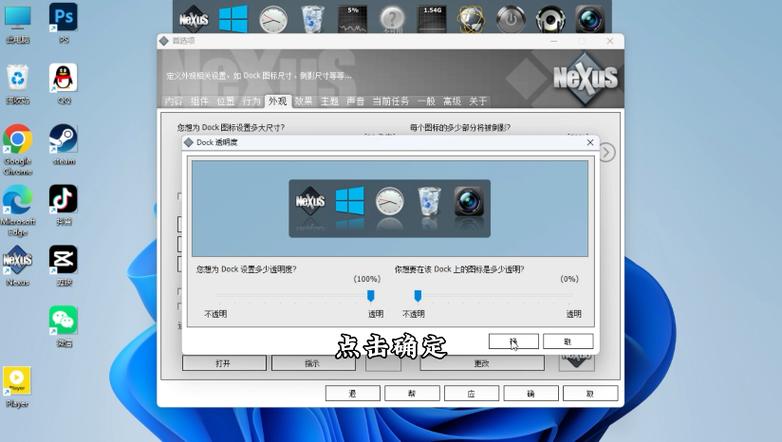782x442 pixels.
Task: Open the QQ penguin desktop shortcut
Action: pos(63,83)
